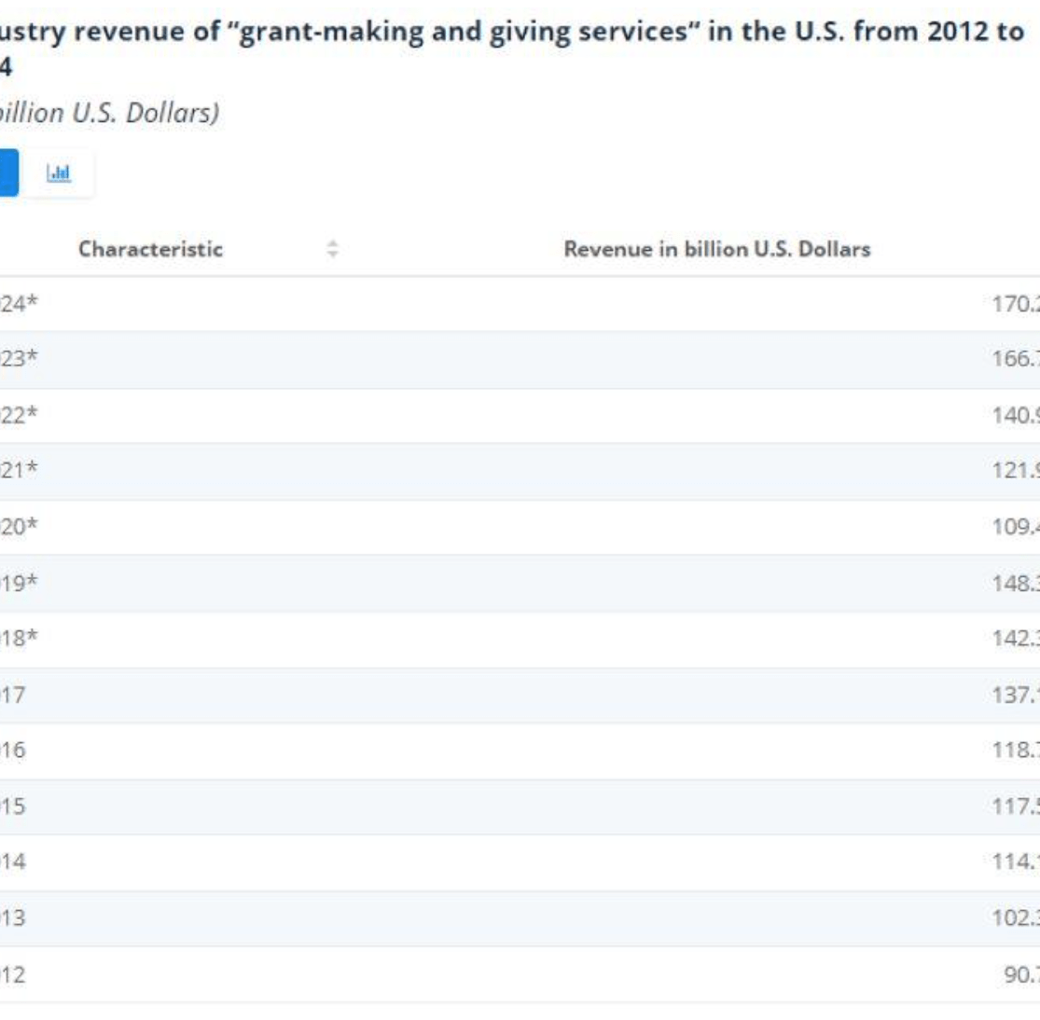The image size is (1040, 1020).
Task: Select the 2020* row label
Action: 18,526
